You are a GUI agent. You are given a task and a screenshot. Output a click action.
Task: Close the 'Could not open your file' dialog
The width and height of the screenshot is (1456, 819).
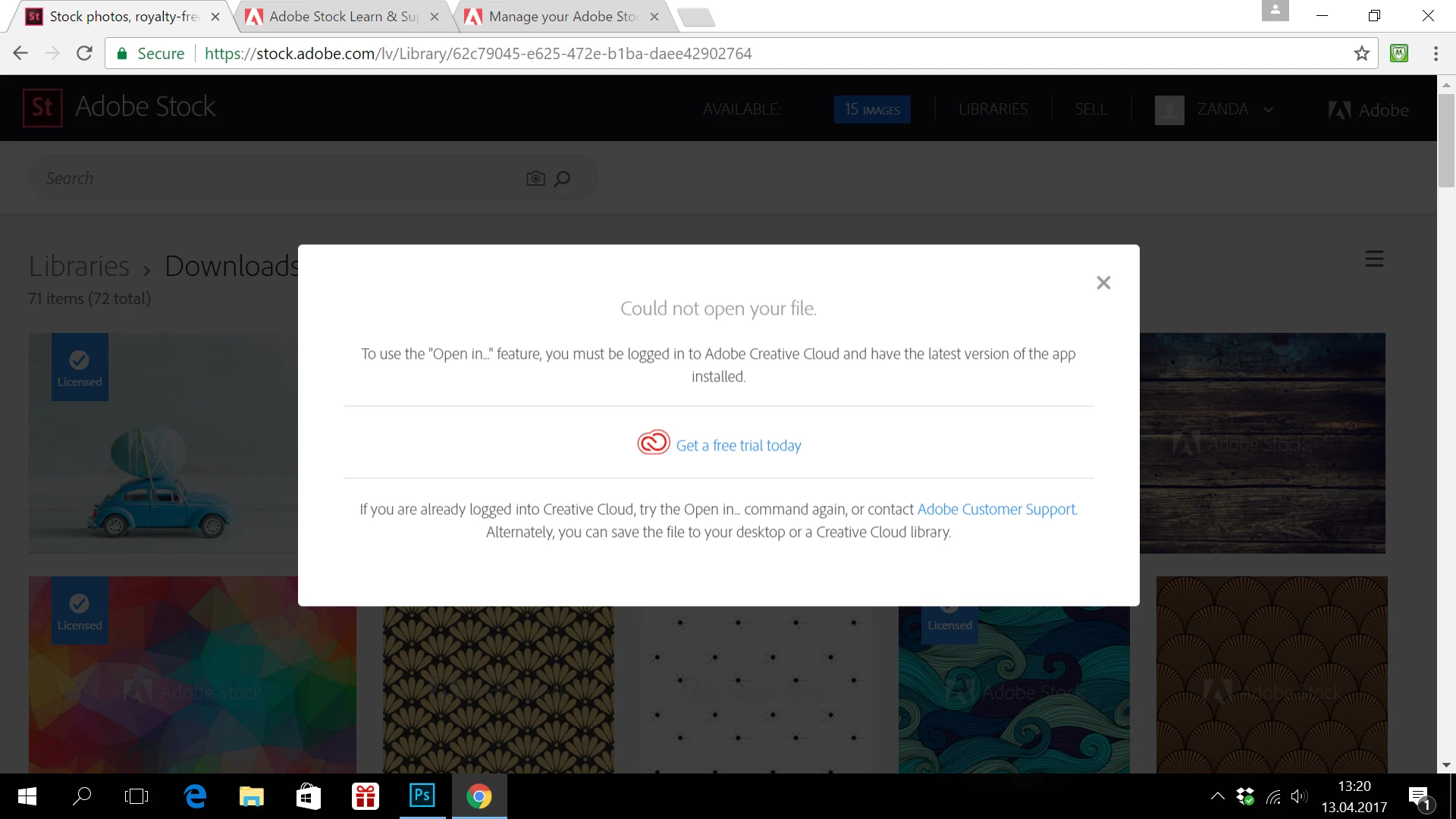pos(1103,283)
